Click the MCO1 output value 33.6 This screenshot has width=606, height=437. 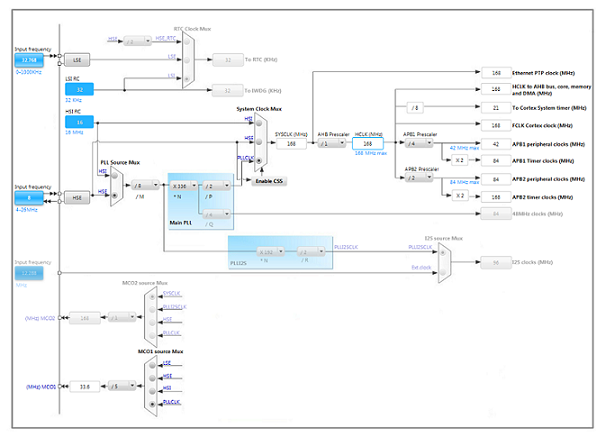(85, 386)
